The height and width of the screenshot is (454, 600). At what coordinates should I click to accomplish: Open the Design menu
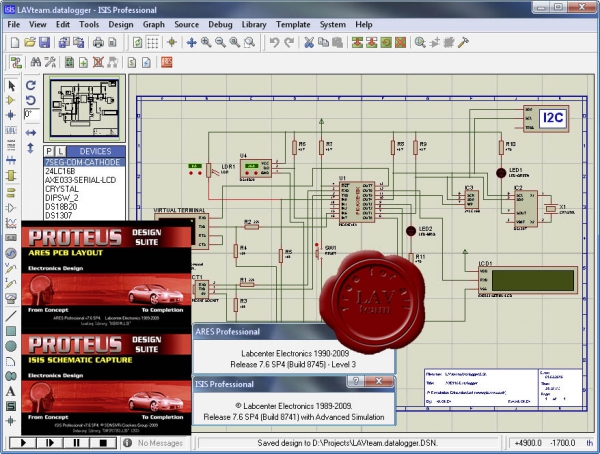(x=121, y=24)
